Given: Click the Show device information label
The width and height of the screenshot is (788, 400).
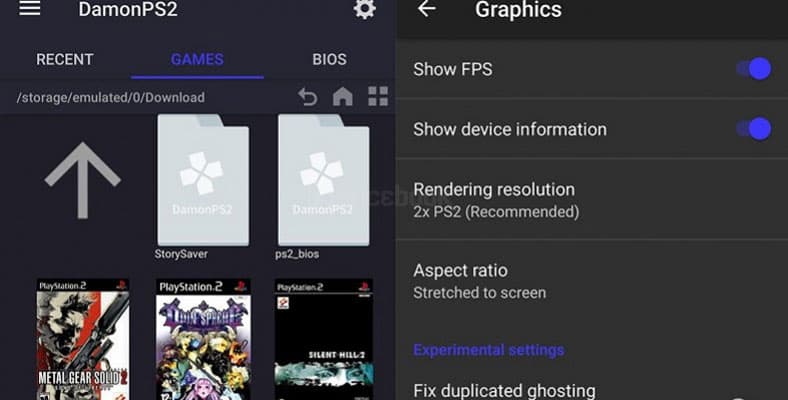Looking at the screenshot, I should coord(510,129).
